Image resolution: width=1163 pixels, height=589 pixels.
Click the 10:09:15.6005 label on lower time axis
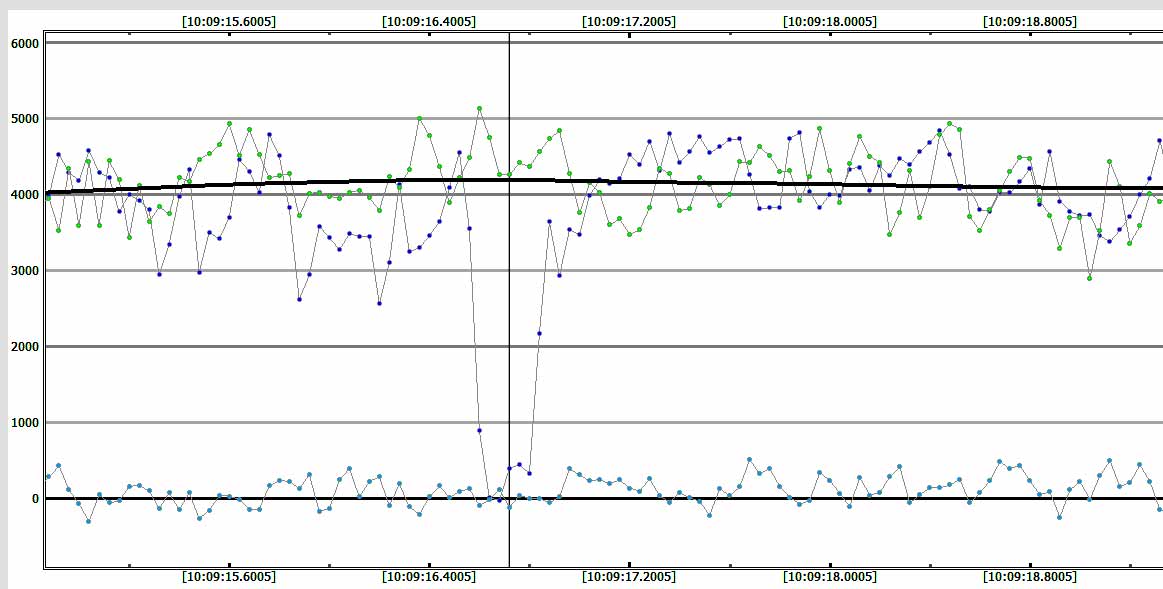click(228, 576)
